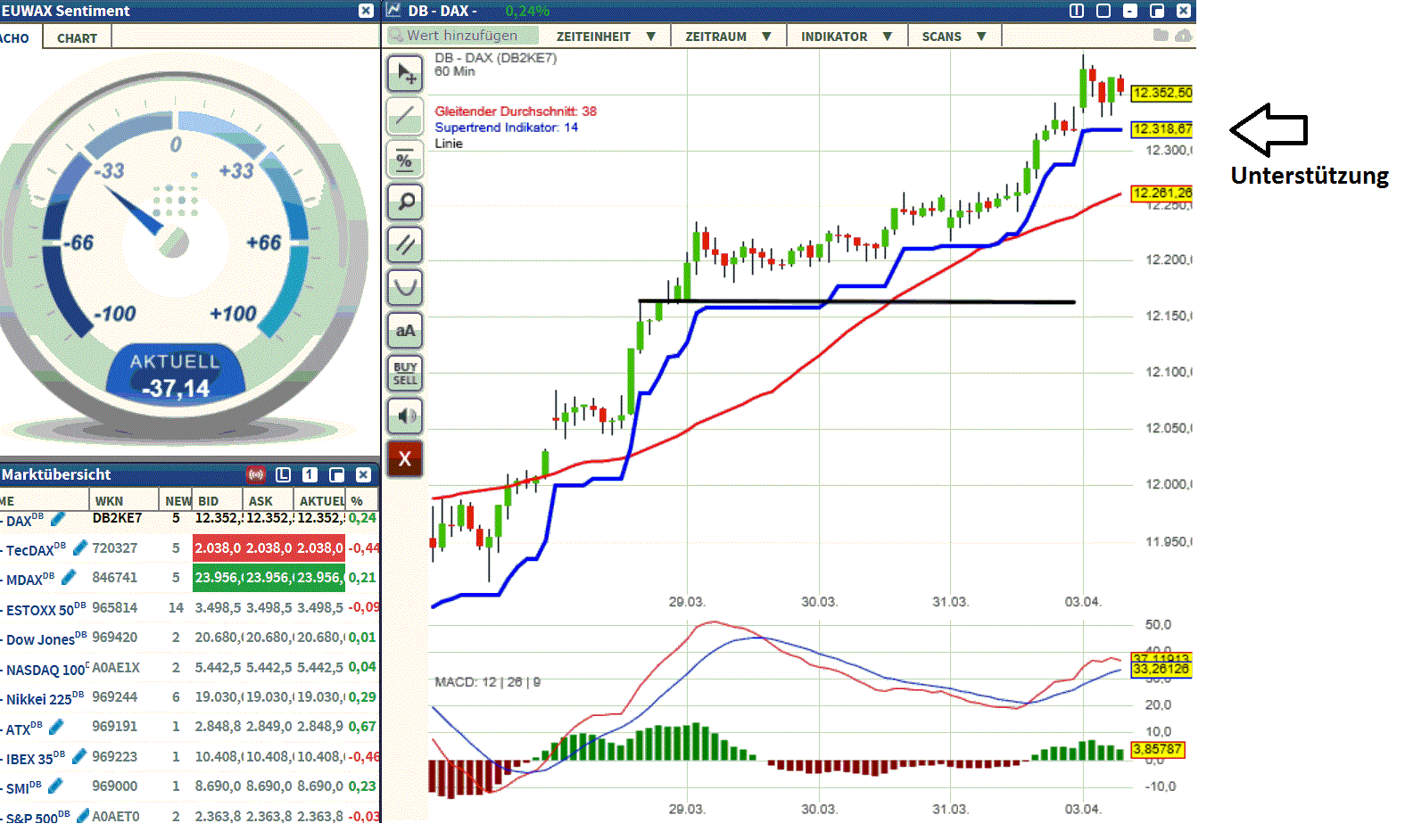Click the pencil icon next to ATX
The height and width of the screenshot is (840, 1405).
[x=56, y=727]
